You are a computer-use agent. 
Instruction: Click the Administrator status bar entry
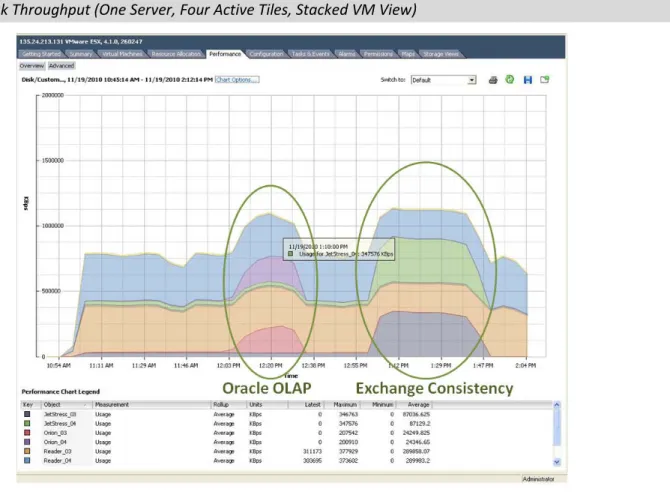538,479
